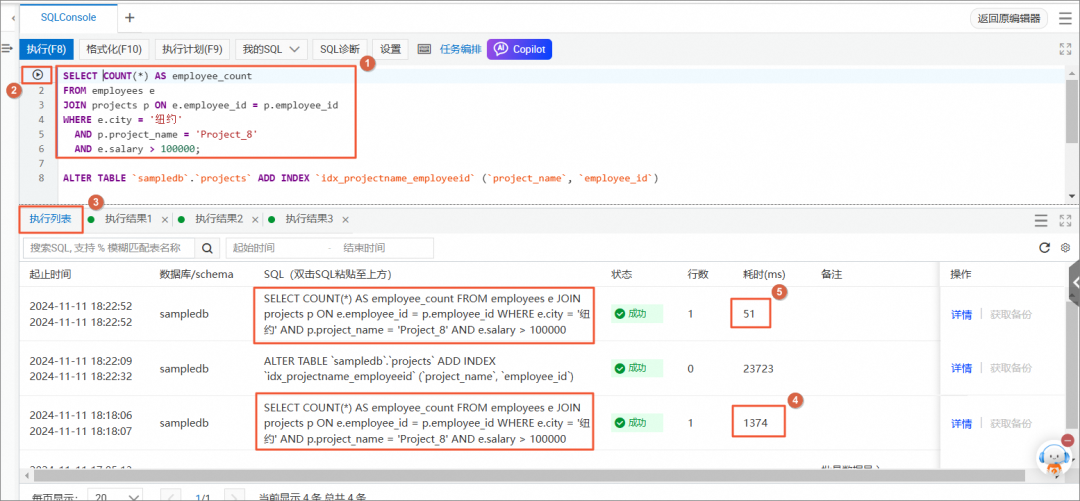
Task: Open 详情 for the ALTER TABLE row
Action: point(962,369)
